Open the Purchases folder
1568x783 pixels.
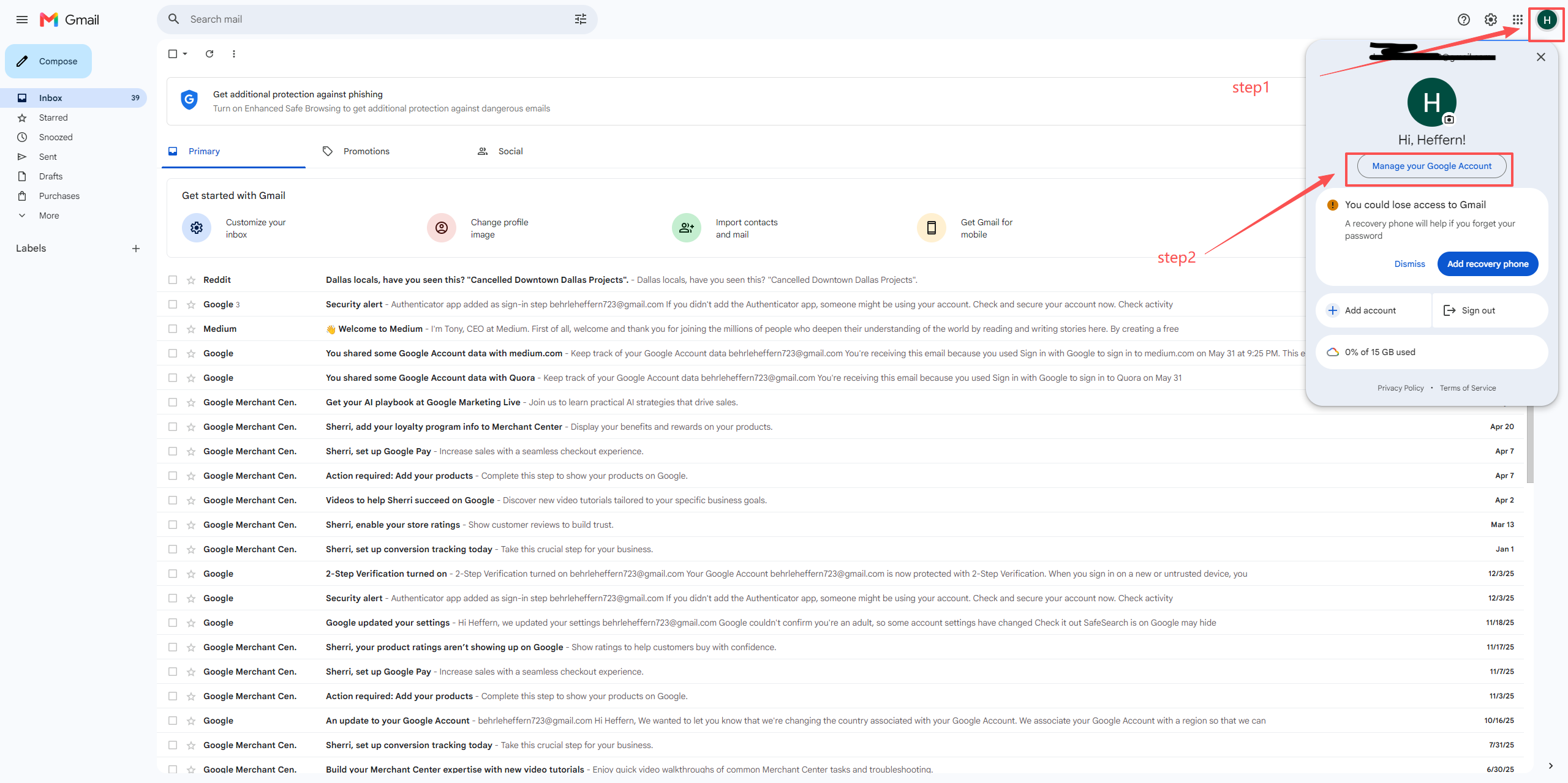pos(73,196)
